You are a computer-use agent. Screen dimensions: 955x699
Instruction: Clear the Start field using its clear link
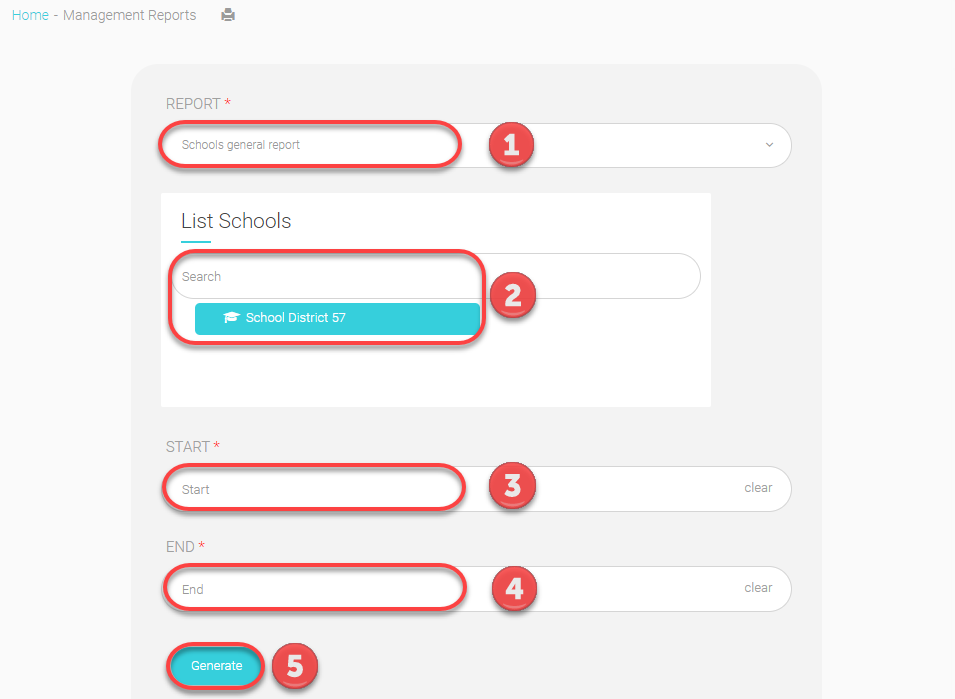click(x=758, y=488)
